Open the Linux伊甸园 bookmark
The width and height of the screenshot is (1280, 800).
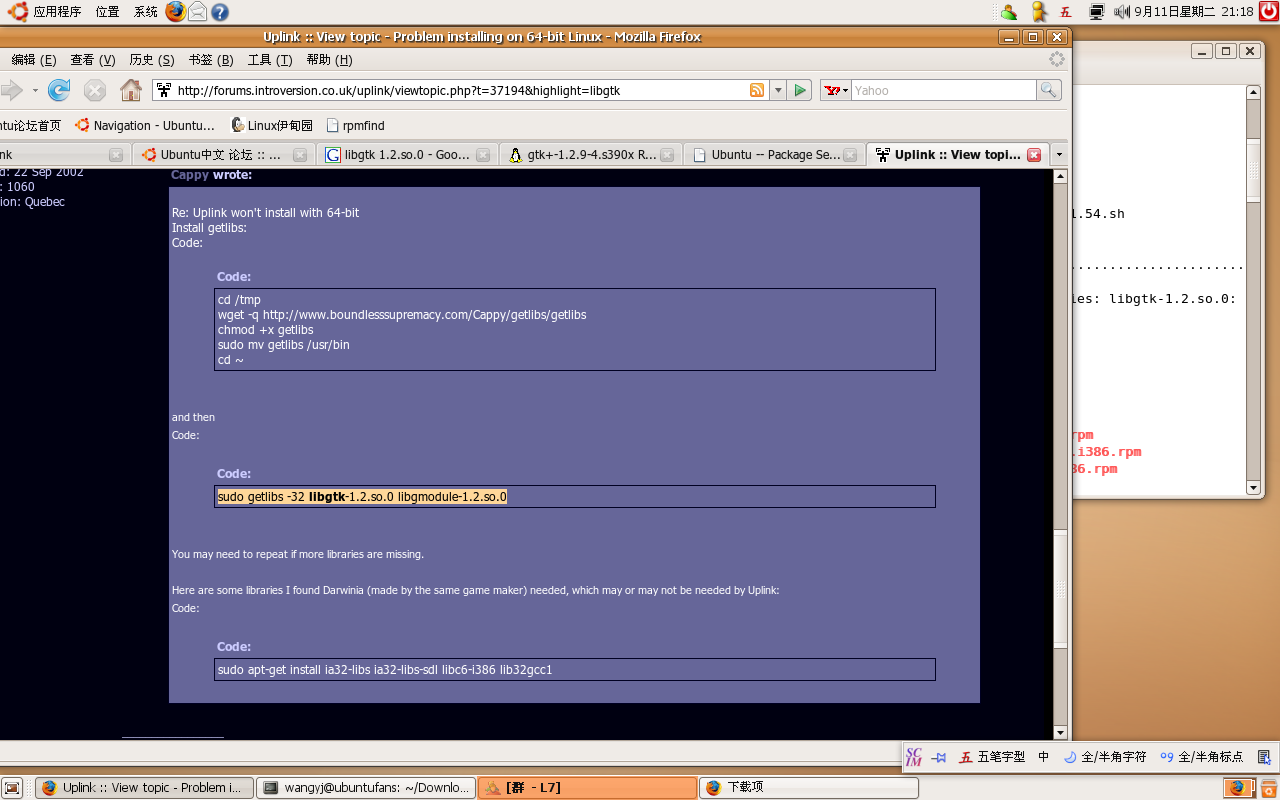pyautogui.click(x=272, y=125)
